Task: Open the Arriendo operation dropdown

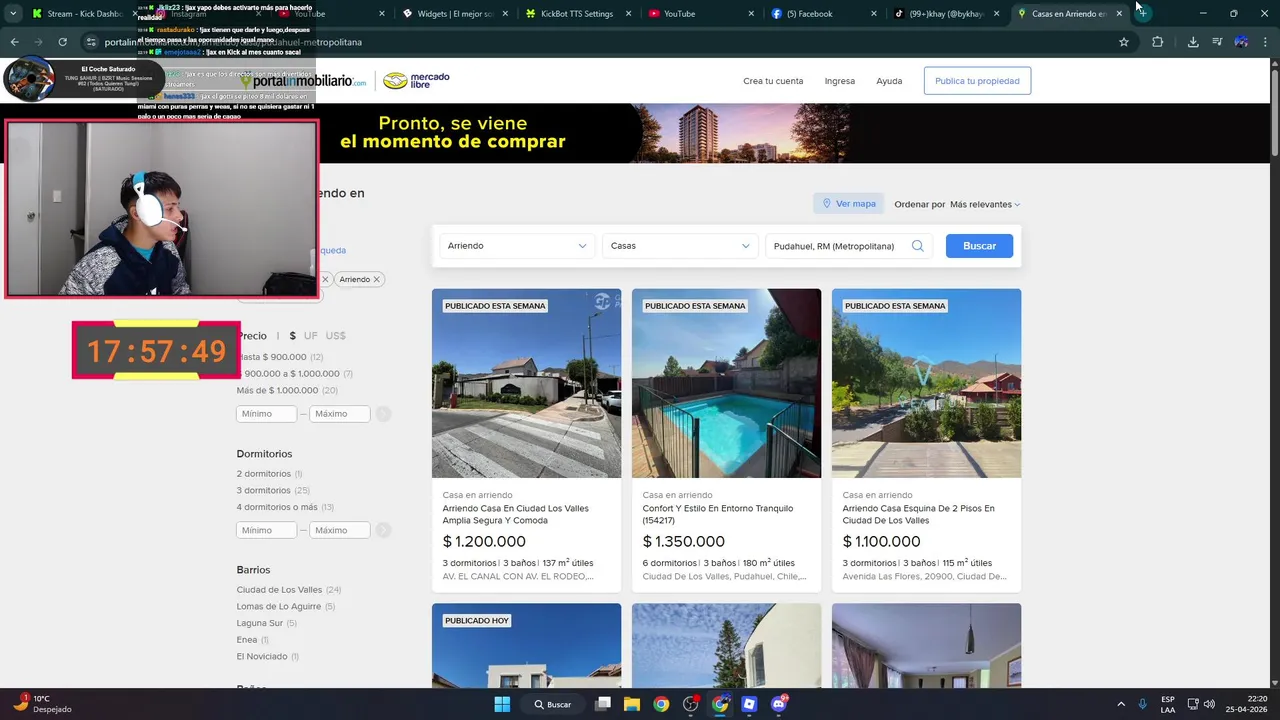Action: point(517,246)
